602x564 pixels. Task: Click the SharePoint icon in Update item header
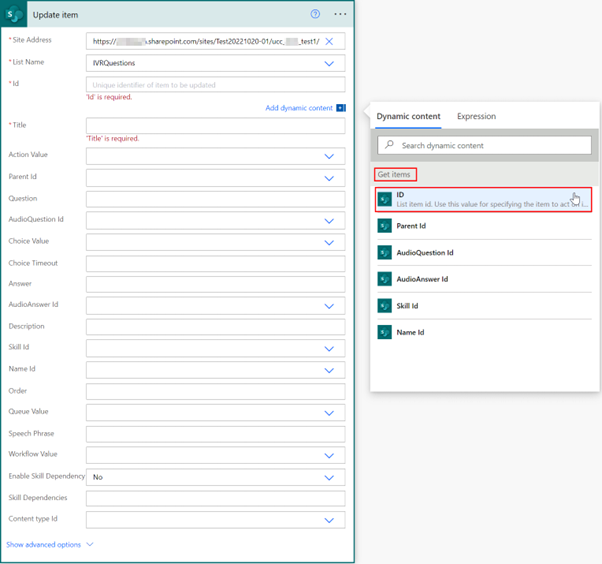click(x=14, y=15)
